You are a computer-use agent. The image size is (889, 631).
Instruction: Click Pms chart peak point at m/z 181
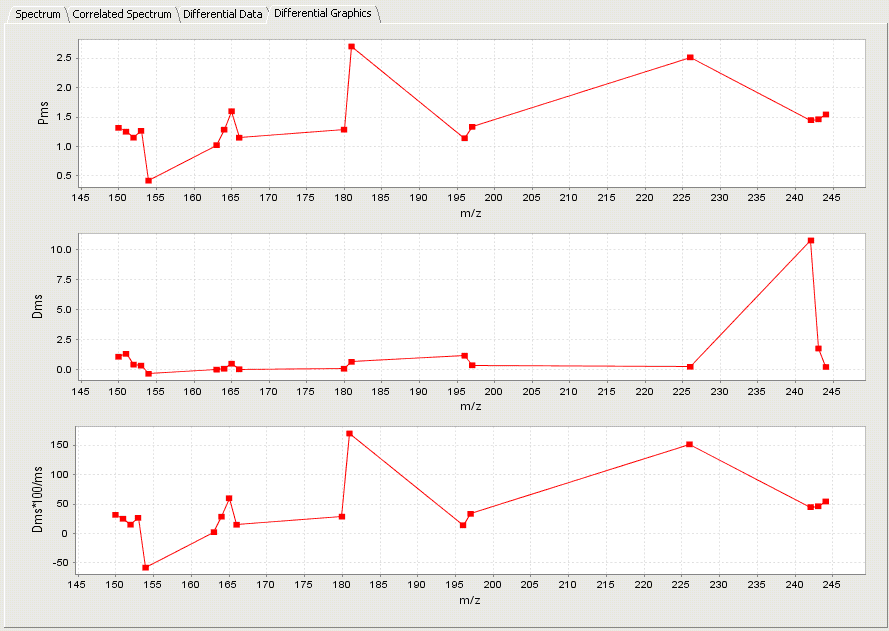coord(351,46)
